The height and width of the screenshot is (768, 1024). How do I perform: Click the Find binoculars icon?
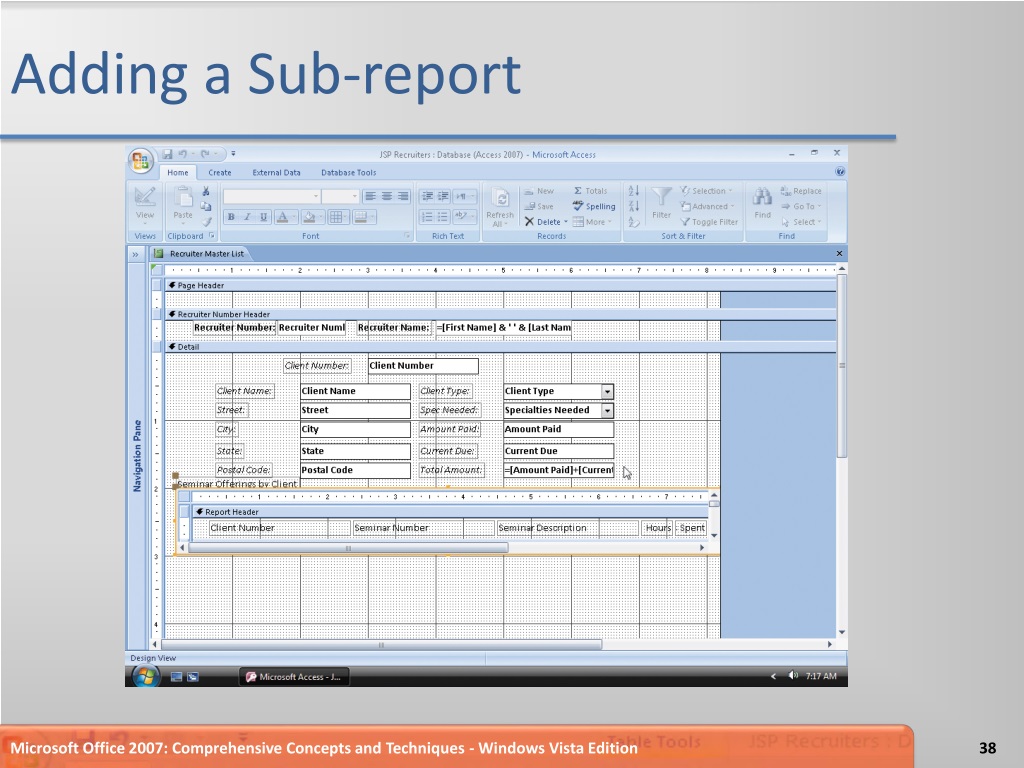[x=762, y=196]
